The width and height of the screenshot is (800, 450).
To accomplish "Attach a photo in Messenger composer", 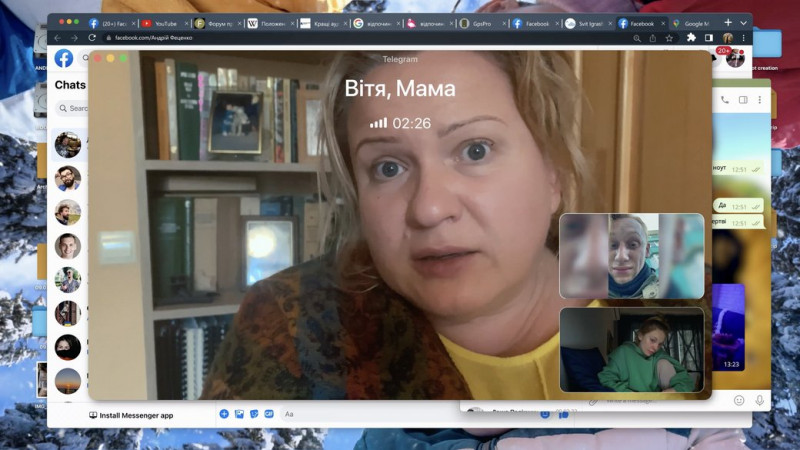I will pos(239,414).
